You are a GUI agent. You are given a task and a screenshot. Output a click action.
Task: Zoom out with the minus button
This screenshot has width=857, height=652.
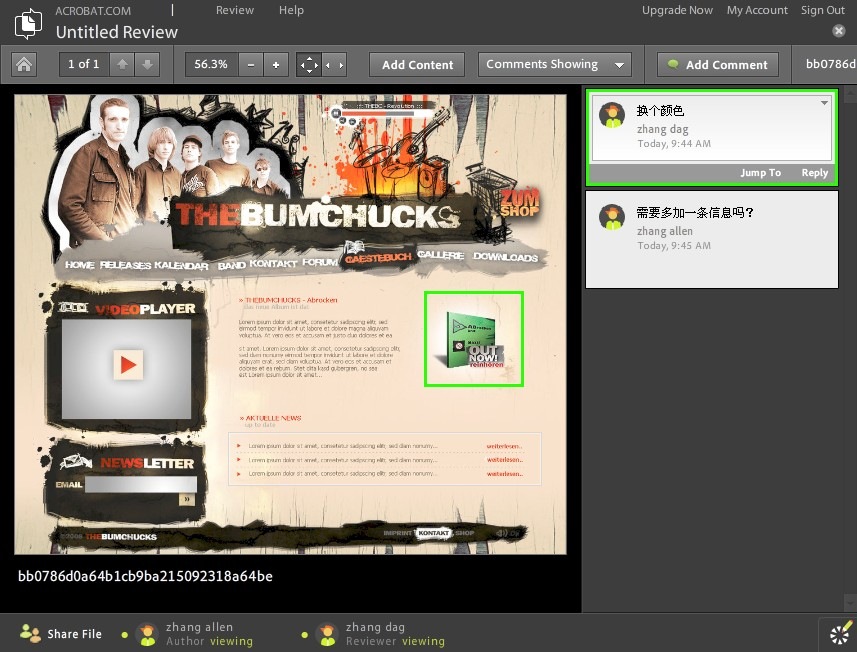coord(251,64)
